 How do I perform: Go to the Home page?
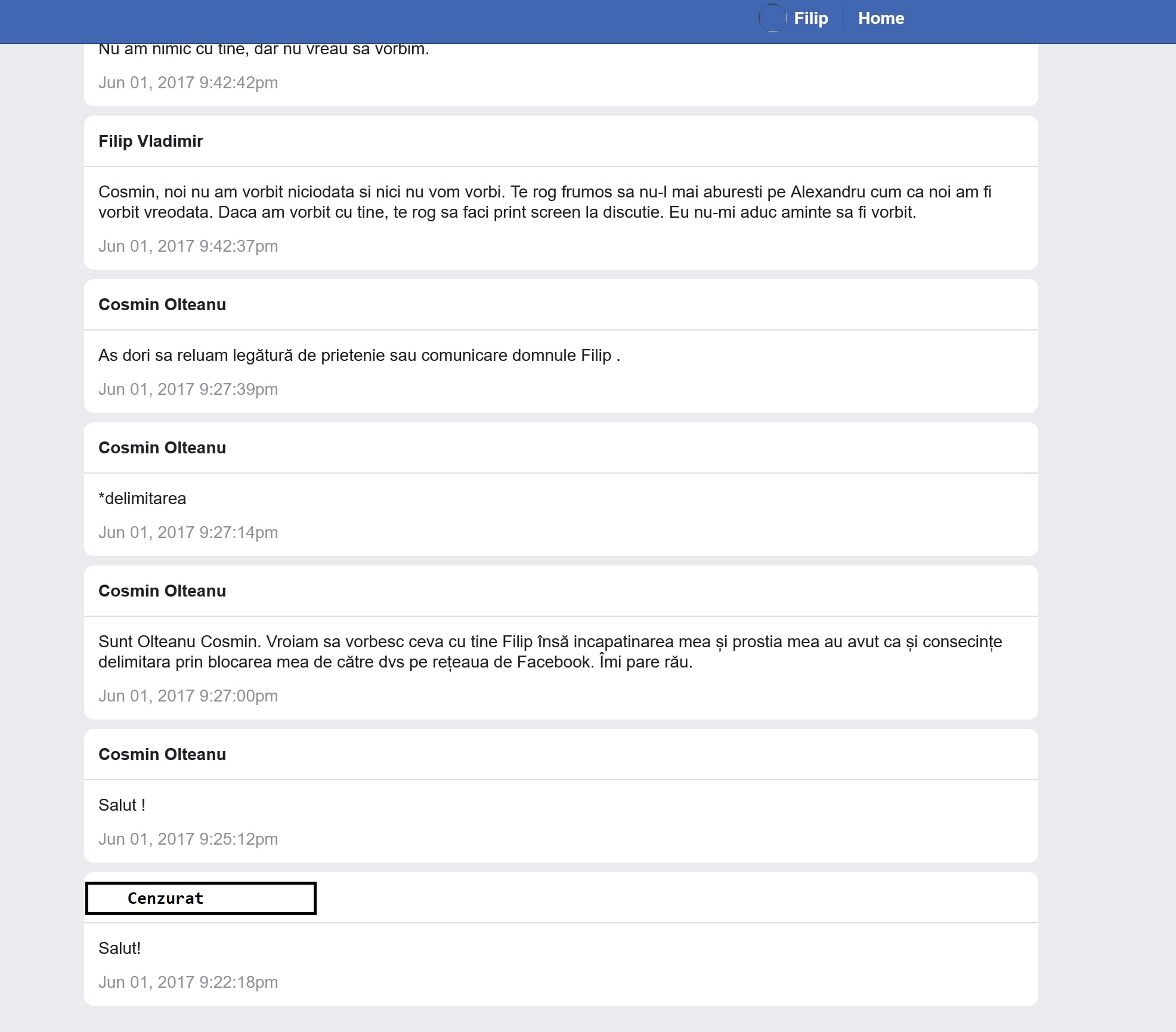point(881,18)
